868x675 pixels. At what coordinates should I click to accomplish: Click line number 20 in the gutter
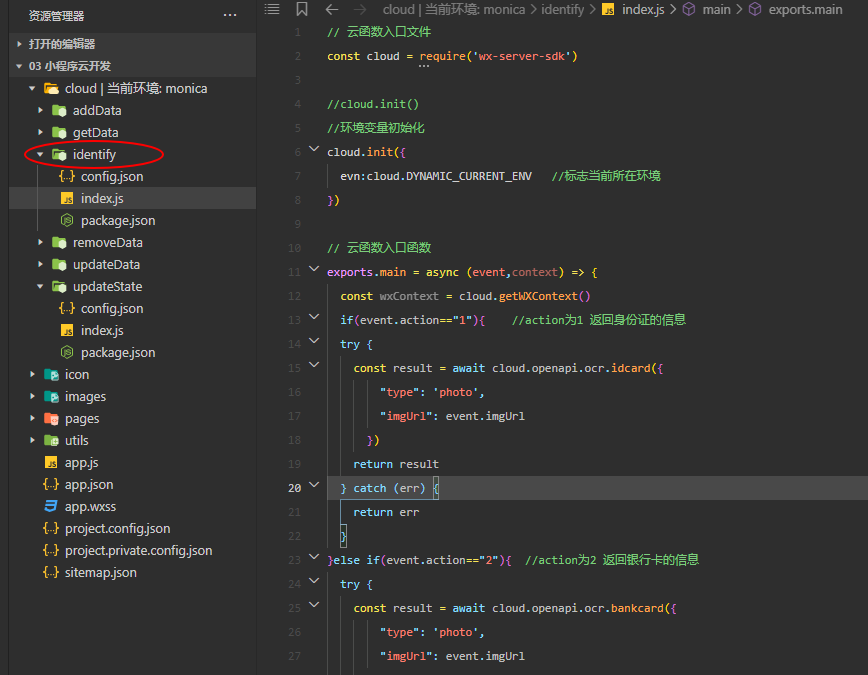pos(294,488)
